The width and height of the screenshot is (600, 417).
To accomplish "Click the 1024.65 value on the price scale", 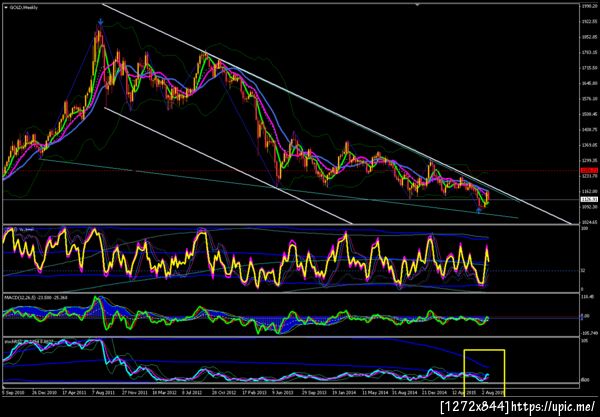I will click(x=589, y=222).
